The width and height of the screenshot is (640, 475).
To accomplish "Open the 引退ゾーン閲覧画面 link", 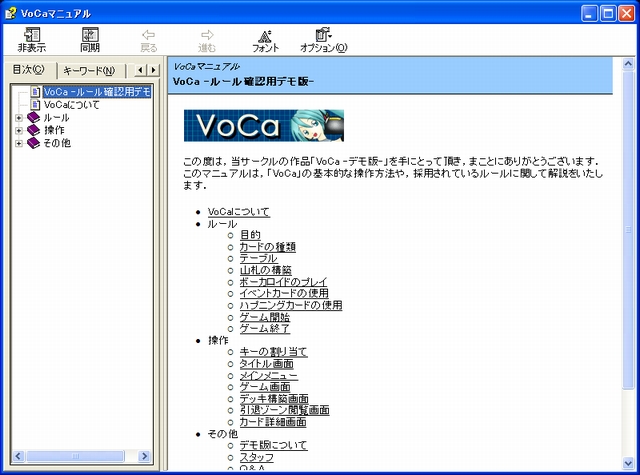I will point(284,410).
